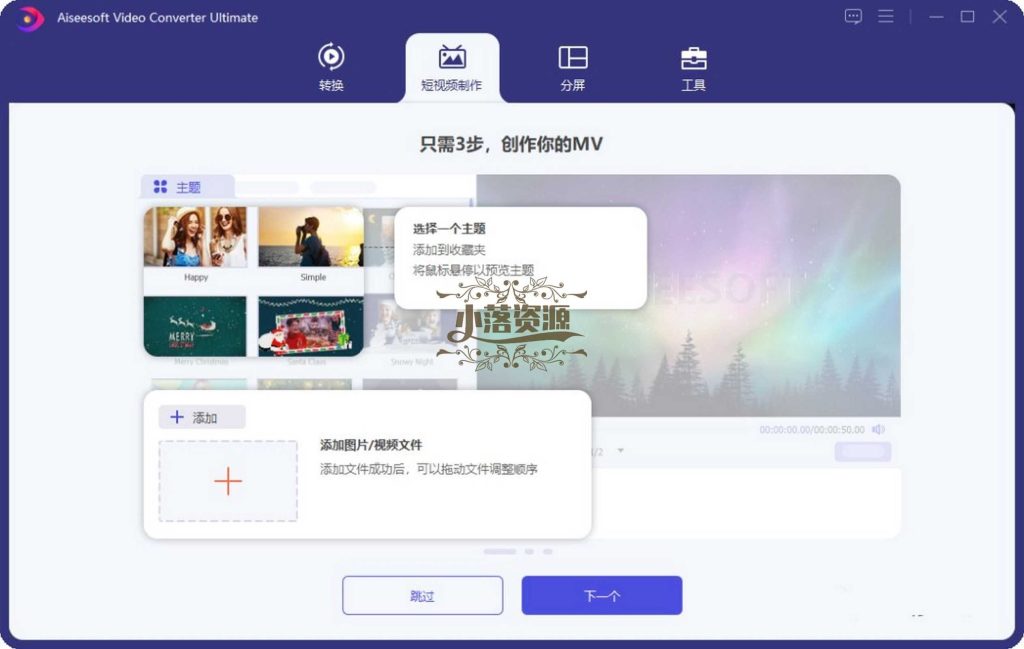Continue with the 下一个 button
Screen dimensions: 1024x649
pos(602,595)
